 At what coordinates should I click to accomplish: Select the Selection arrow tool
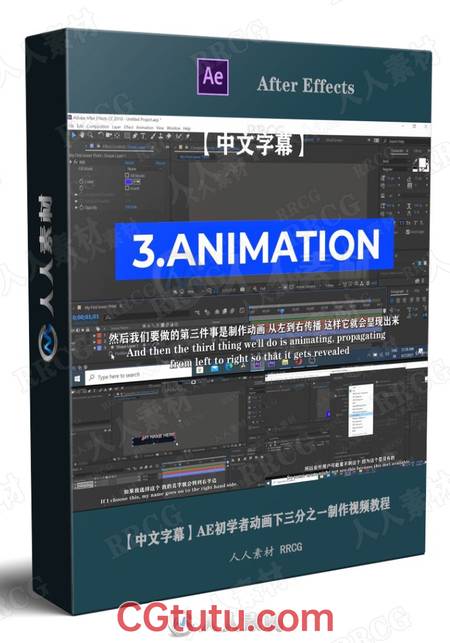point(74,135)
